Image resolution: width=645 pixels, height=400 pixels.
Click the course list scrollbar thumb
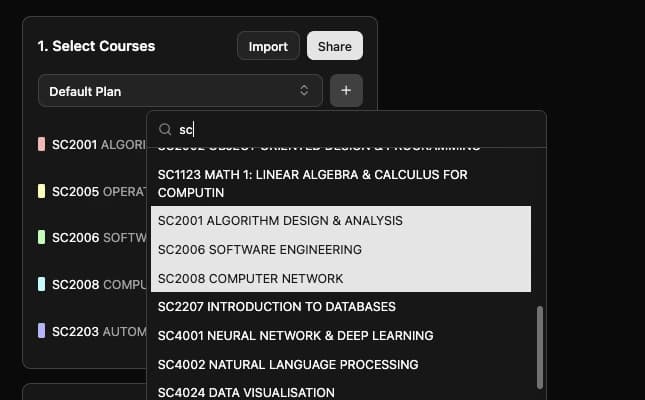click(x=539, y=347)
